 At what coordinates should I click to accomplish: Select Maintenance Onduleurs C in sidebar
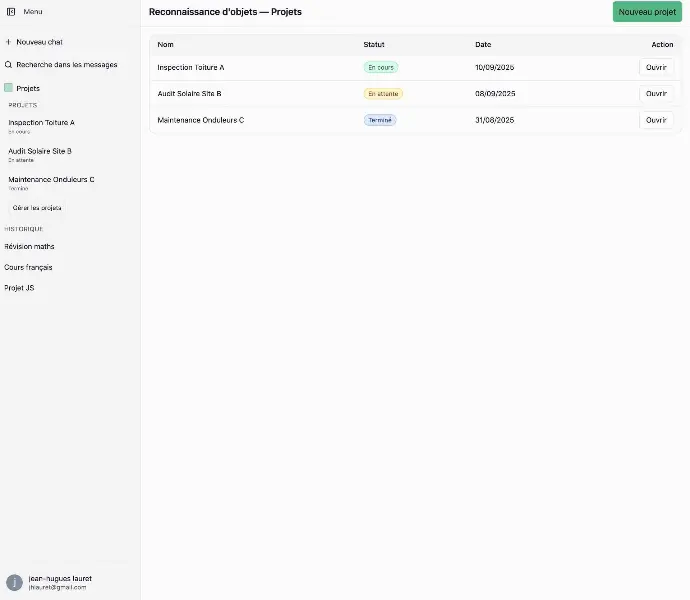click(x=51, y=180)
